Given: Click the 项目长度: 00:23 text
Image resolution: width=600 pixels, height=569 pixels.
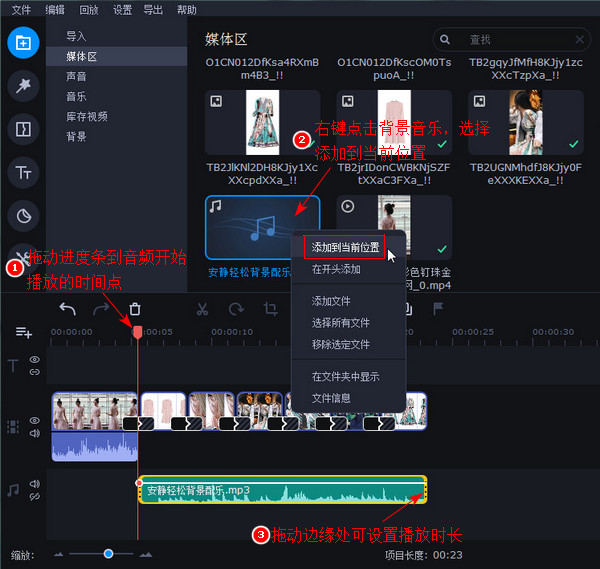Looking at the screenshot, I should 424,555.
